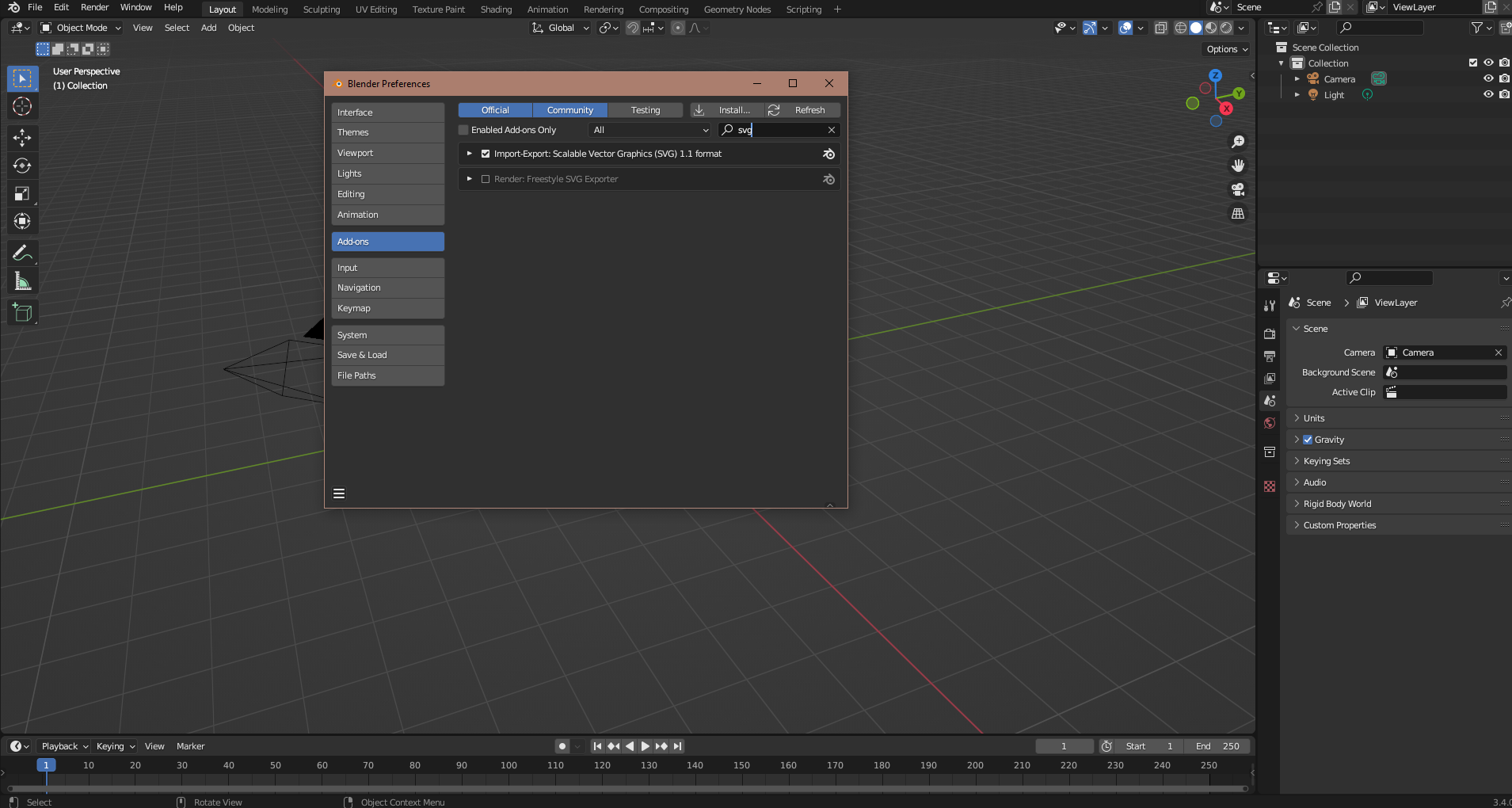1512x808 pixels.
Task: Expand the Import-Export SVG add-on details
Action: coord(470,154)
